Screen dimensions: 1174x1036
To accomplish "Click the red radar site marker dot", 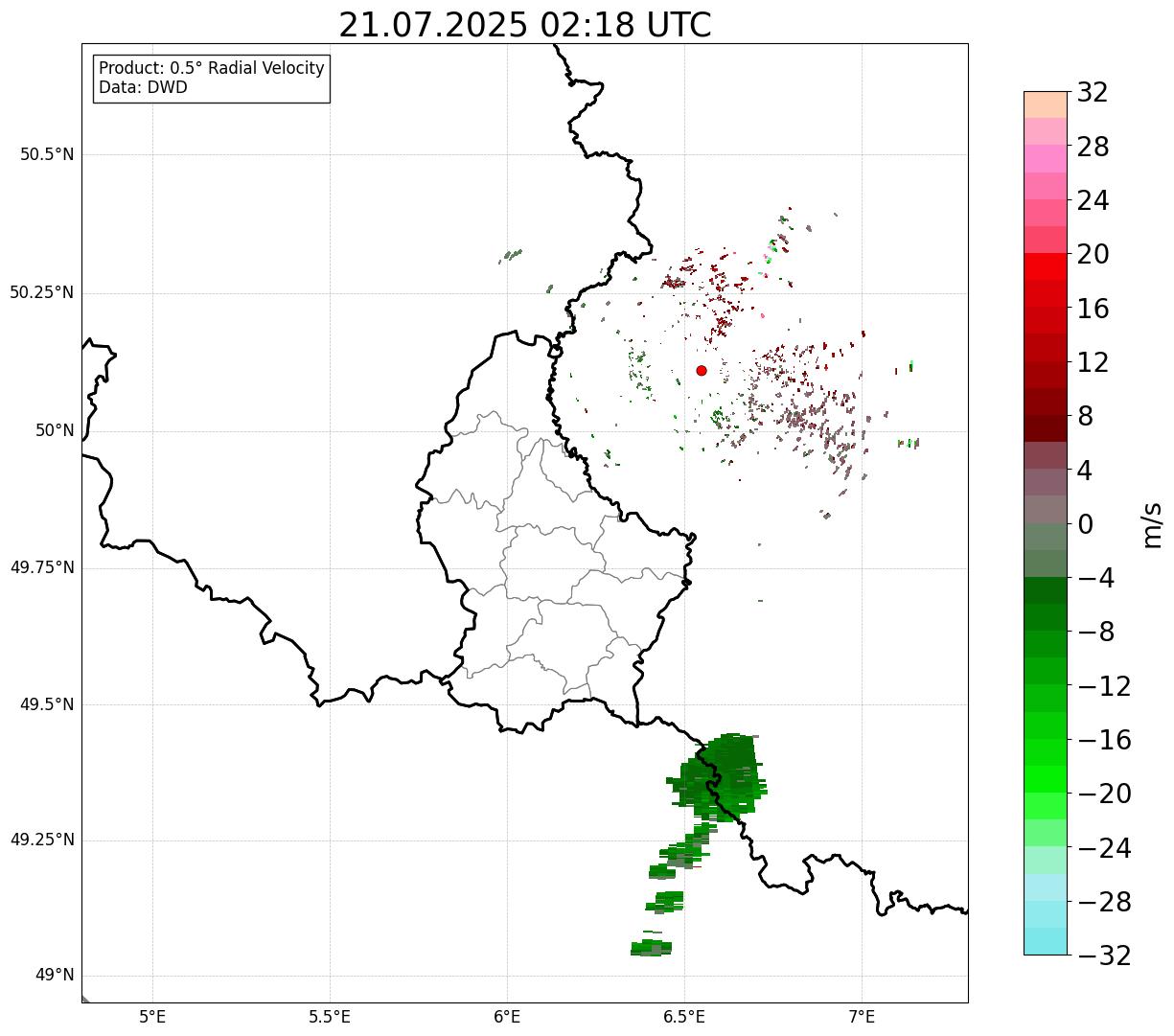I will (x=702, y=370).
